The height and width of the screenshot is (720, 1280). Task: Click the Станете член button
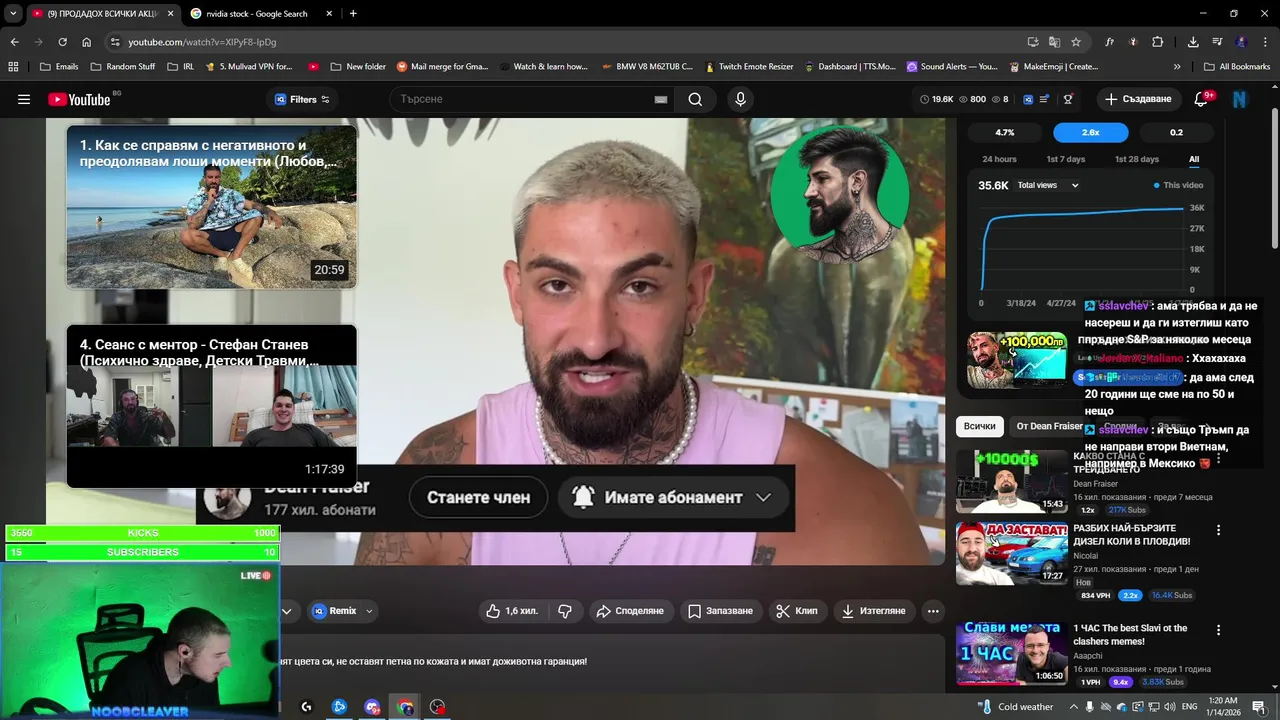tap(478, 497)
